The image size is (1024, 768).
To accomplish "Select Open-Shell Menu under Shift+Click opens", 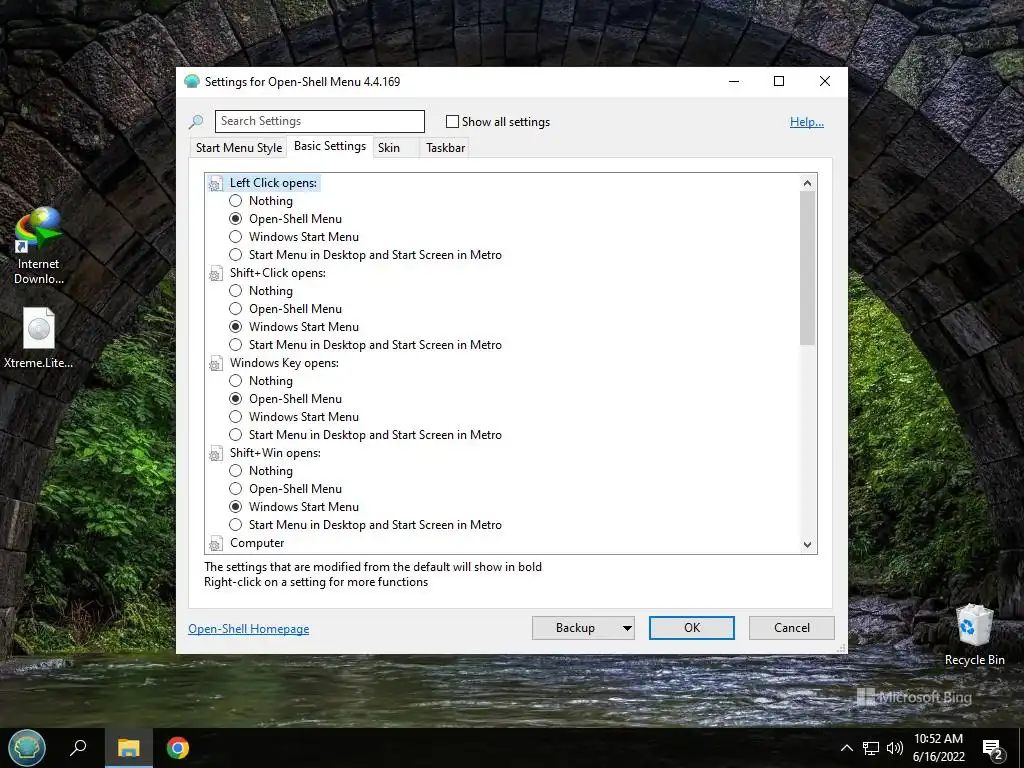I will (235, 309).
